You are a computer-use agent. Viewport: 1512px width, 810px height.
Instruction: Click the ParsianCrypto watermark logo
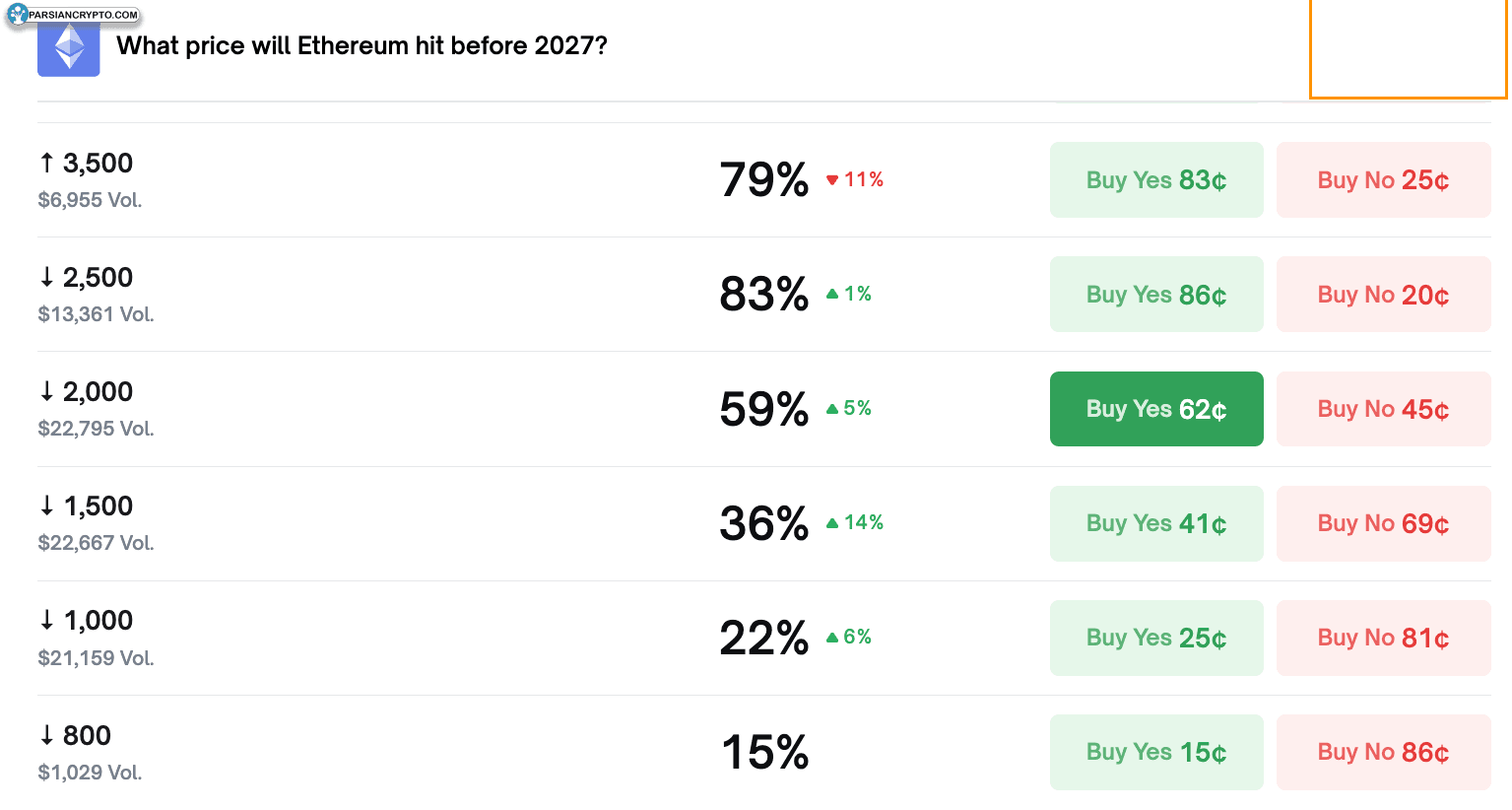[x=74, y=15]
